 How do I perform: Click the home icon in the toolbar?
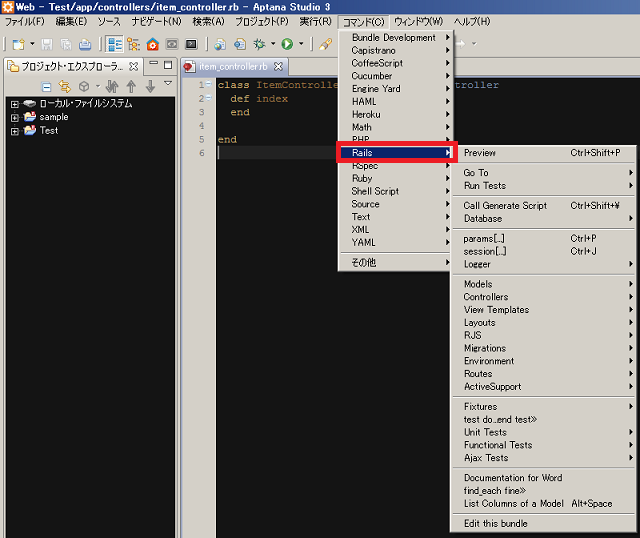tap(152, 44)
